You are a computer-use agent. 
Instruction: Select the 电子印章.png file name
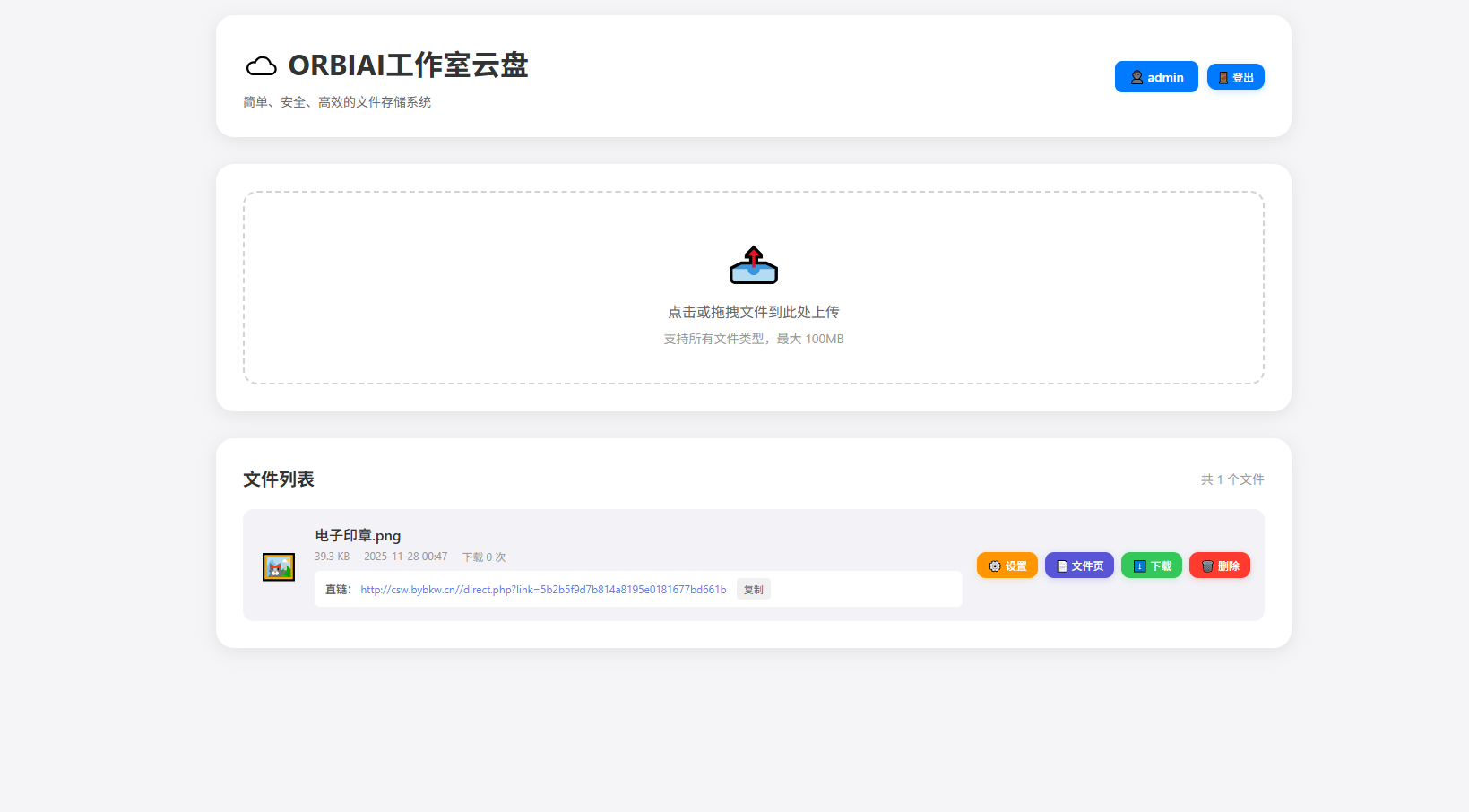(358, 535)
